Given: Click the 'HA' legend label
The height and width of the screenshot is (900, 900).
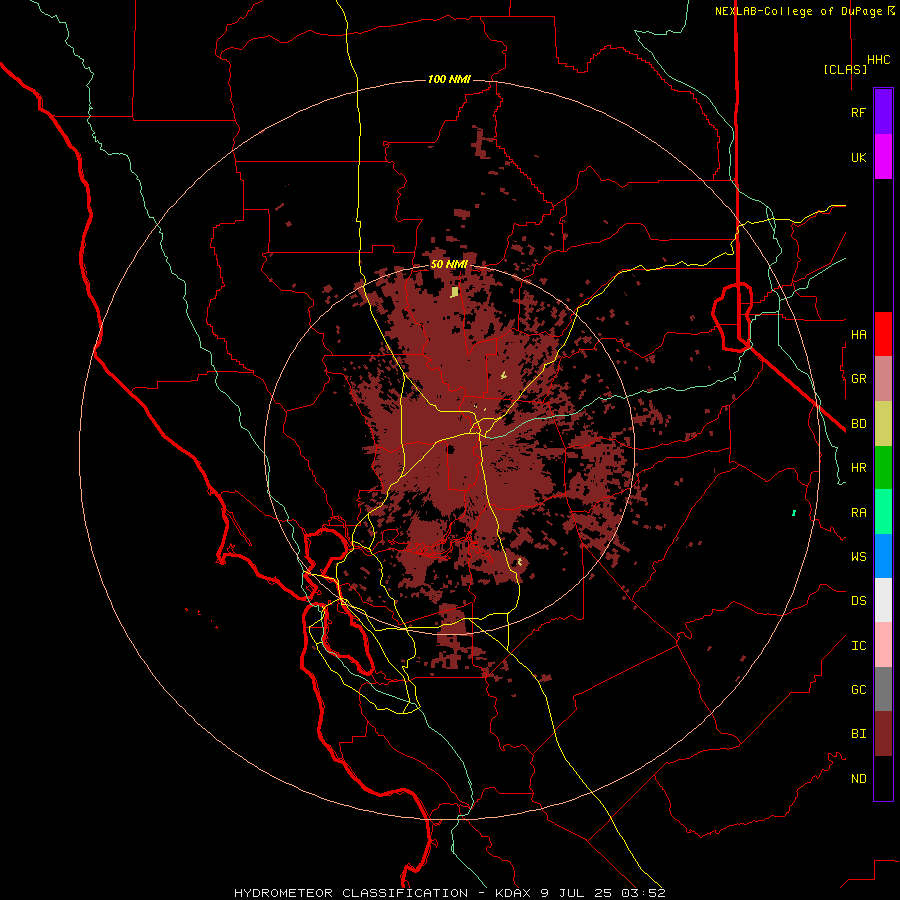Looking at the screenshot, I should coord(858,335).
